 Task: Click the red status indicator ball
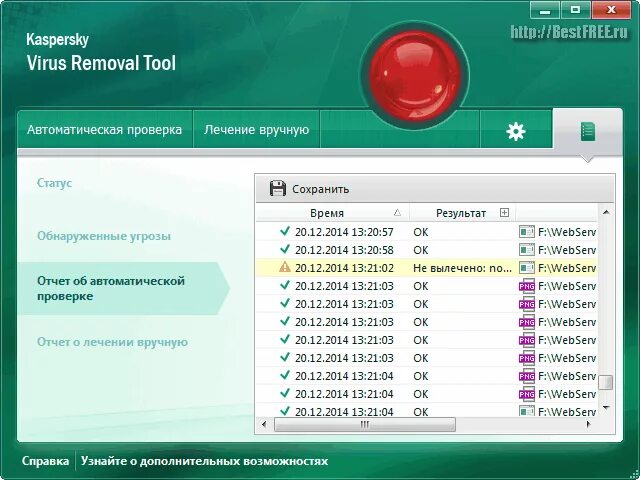coord(415,76)
